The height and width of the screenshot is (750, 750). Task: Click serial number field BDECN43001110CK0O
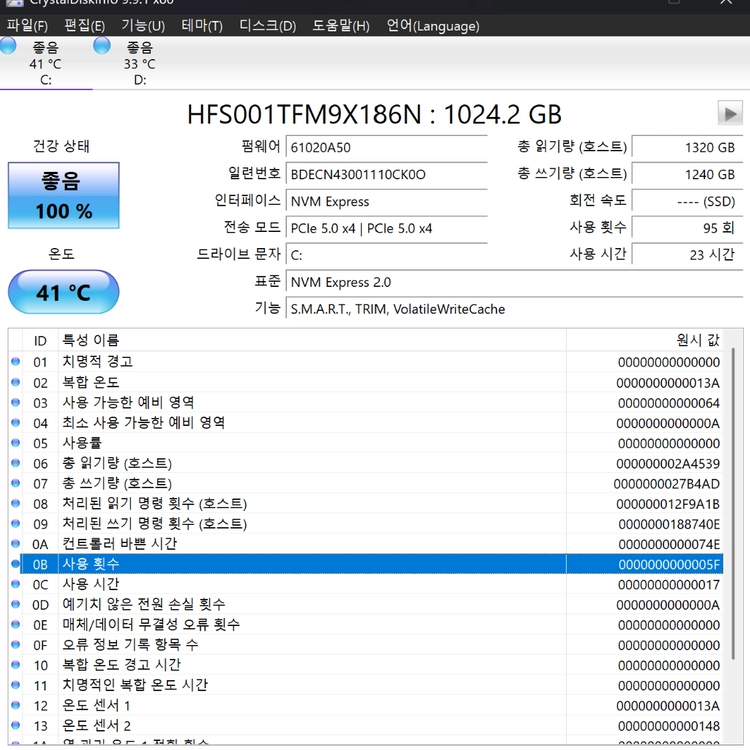386,174
